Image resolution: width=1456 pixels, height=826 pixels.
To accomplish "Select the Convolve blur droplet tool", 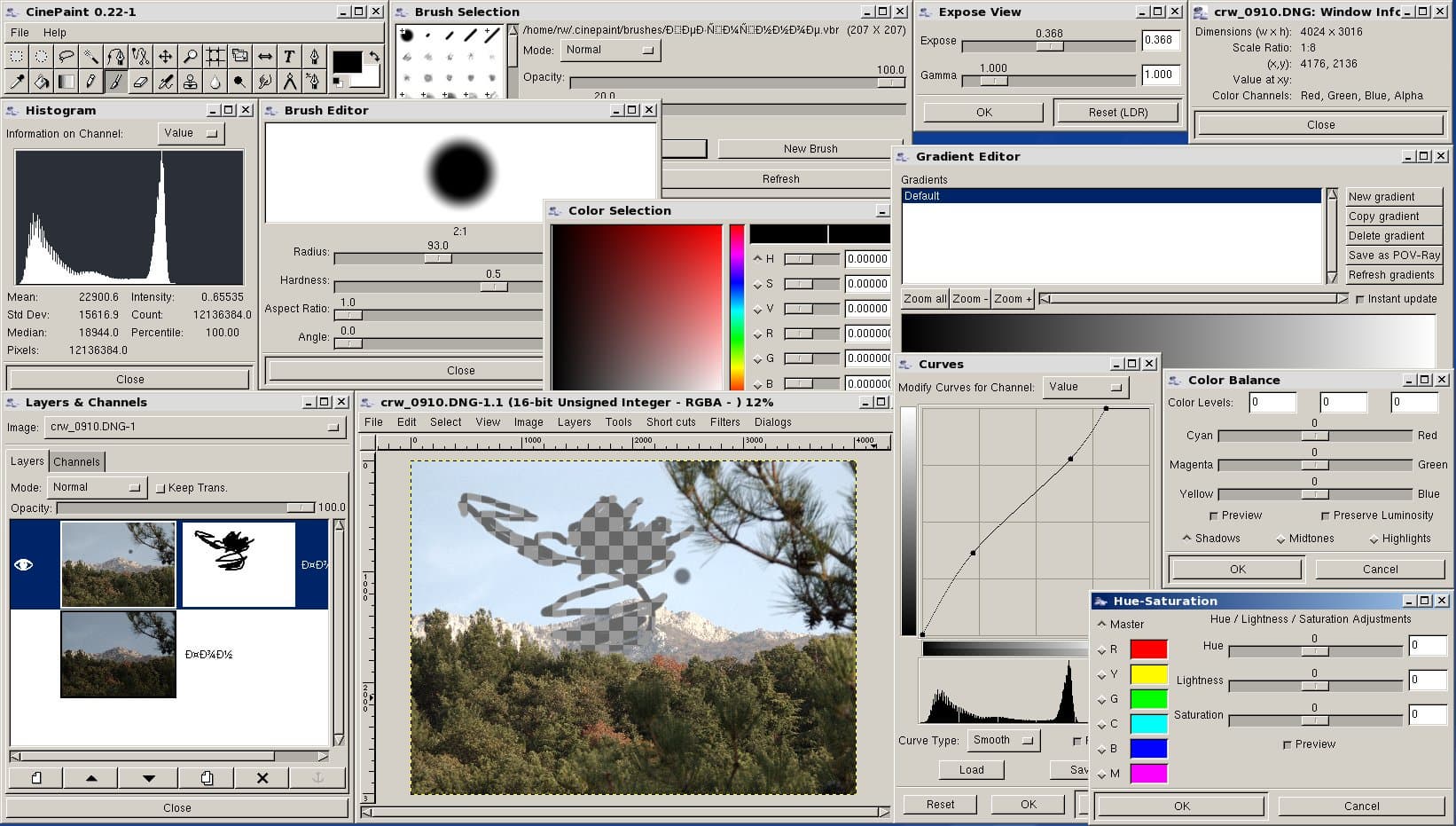I will (x=215, y=82).
